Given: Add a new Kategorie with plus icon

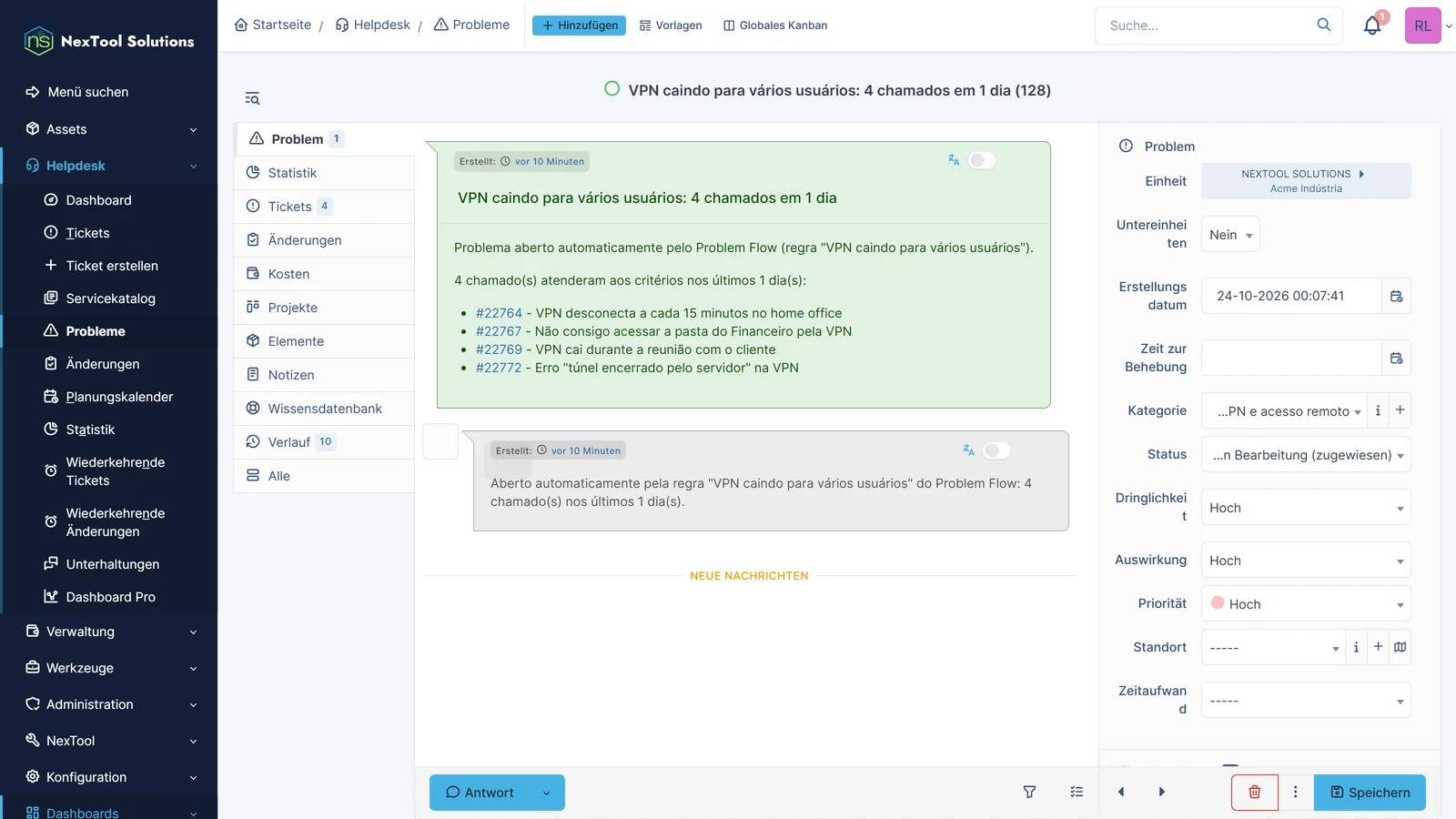Looking at the screenshot, I should point(1400,410).
